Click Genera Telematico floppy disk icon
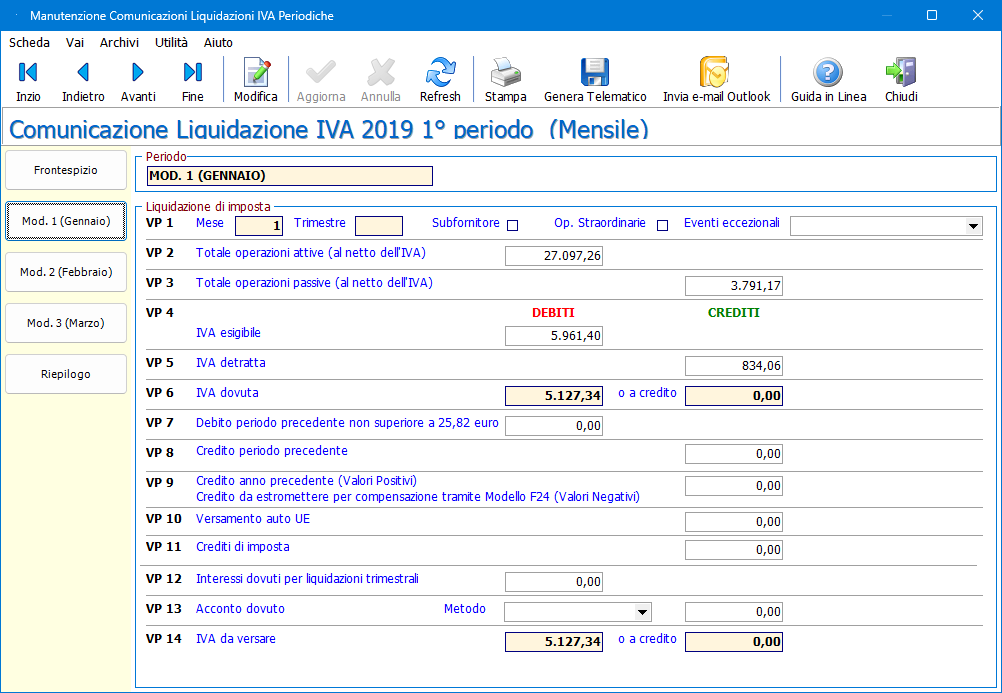The width and height of the screenshot is (1002, 693). pyautogui.click(x=595, y=72)
